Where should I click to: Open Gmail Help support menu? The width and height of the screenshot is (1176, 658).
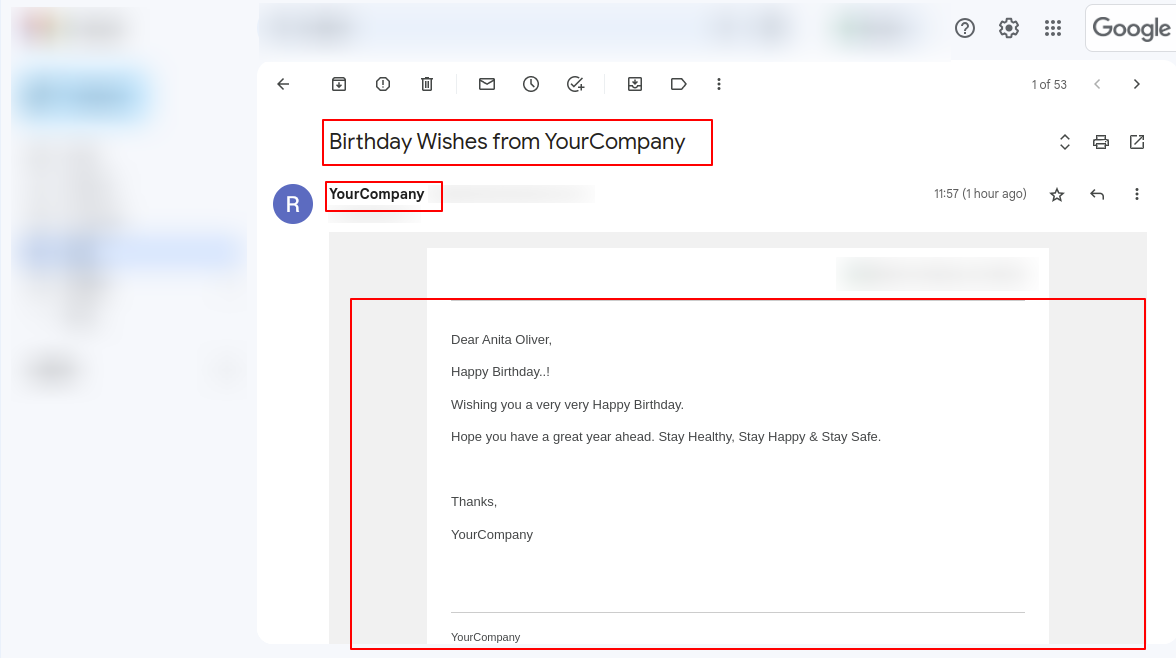(x=964, y=29)
